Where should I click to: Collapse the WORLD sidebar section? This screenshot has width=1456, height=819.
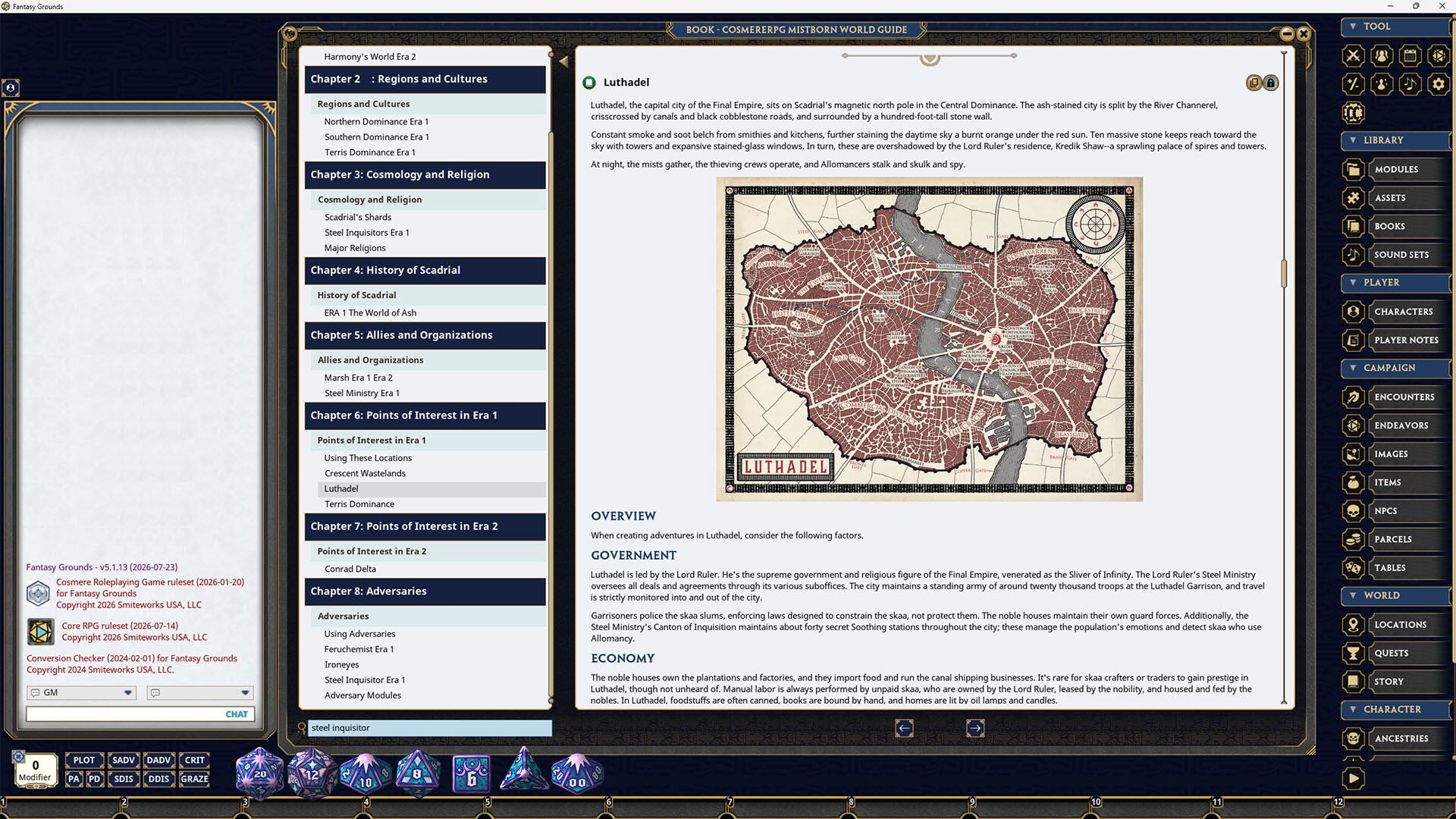tap(1395, 596)
